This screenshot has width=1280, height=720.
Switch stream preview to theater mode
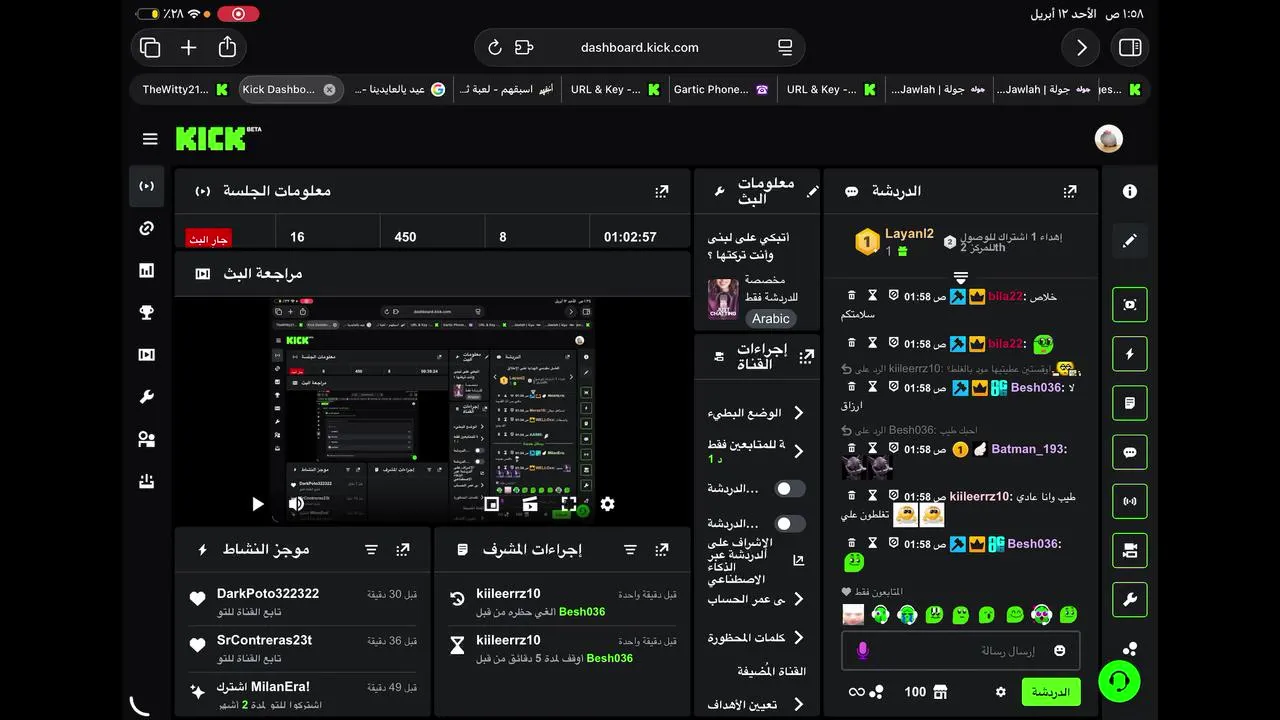tap(530, 504)
